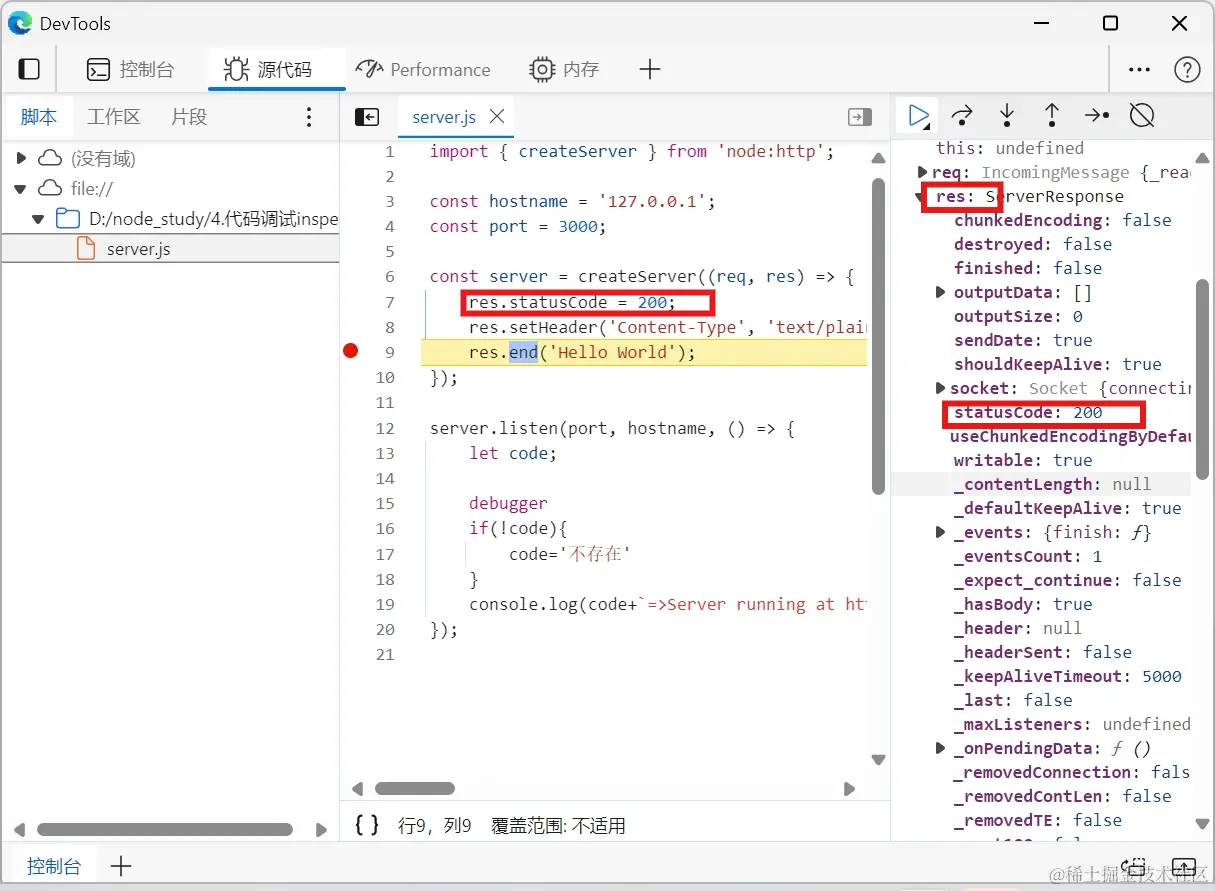The width and height of the screenshot is (1215, 891).
Task: Click line number 7 in gutter
Action: click(388, 302)
